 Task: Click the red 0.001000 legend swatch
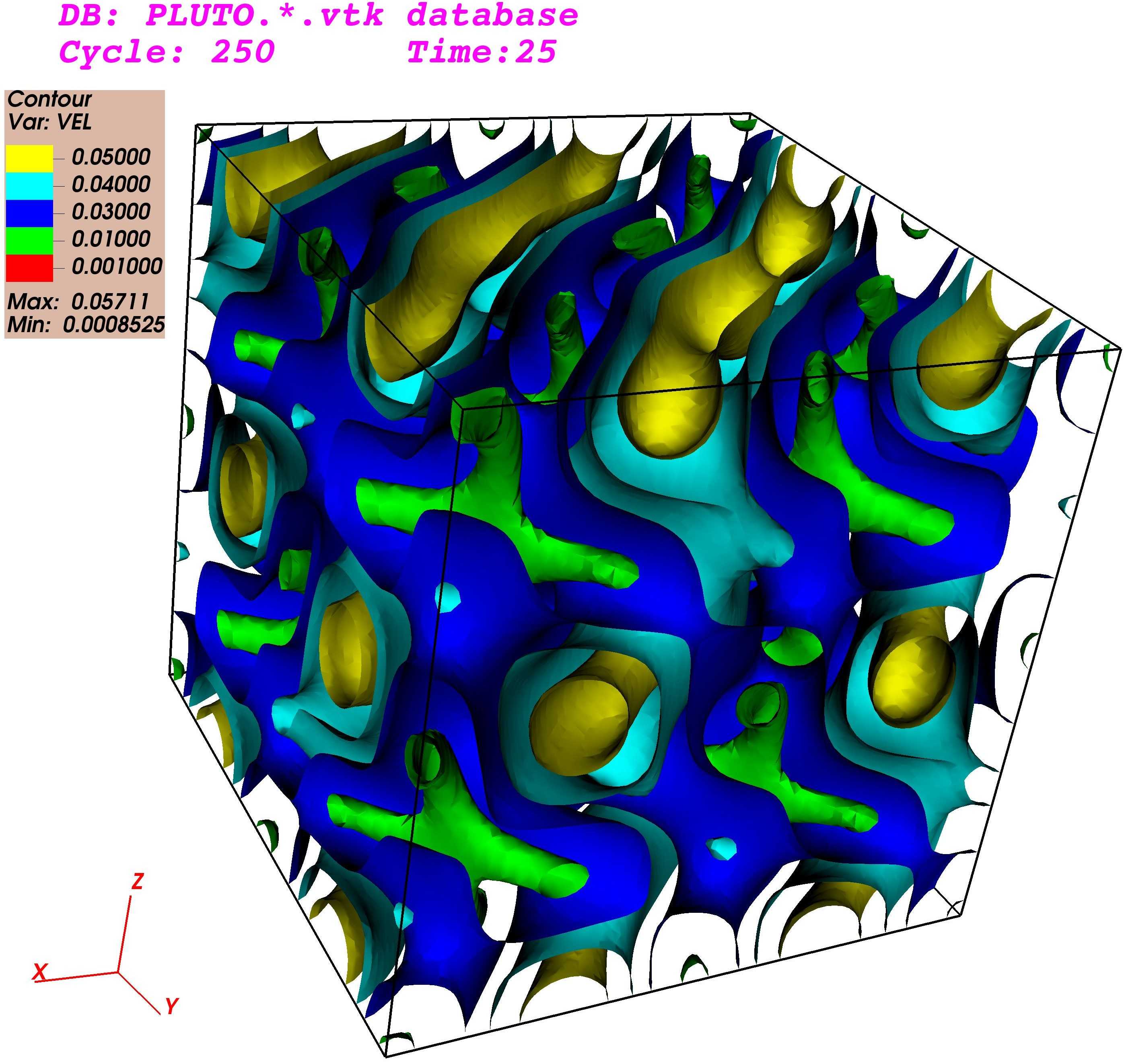(29, 268)
